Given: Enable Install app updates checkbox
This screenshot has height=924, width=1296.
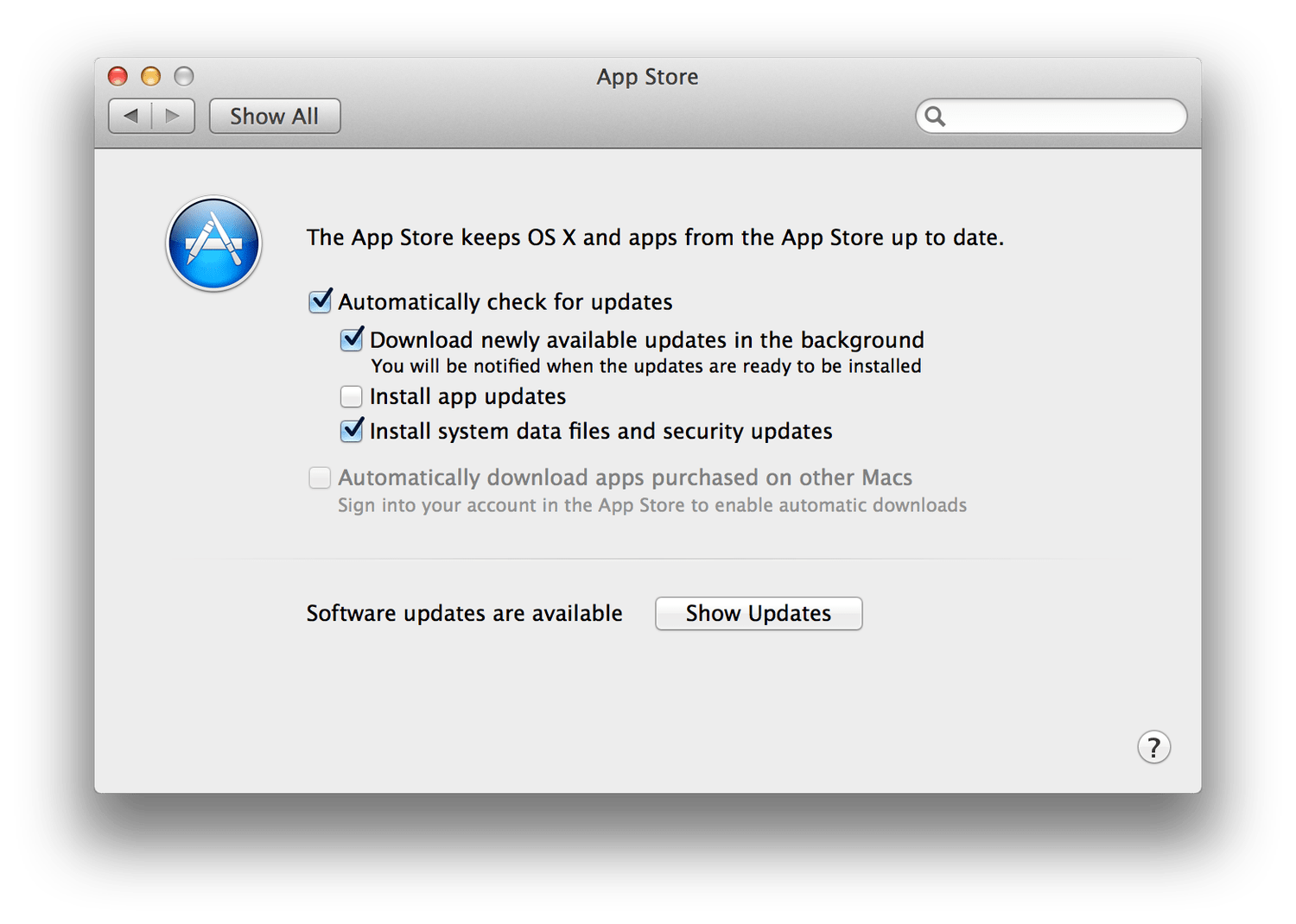Looking at the screenshot, I should [351, 396].
